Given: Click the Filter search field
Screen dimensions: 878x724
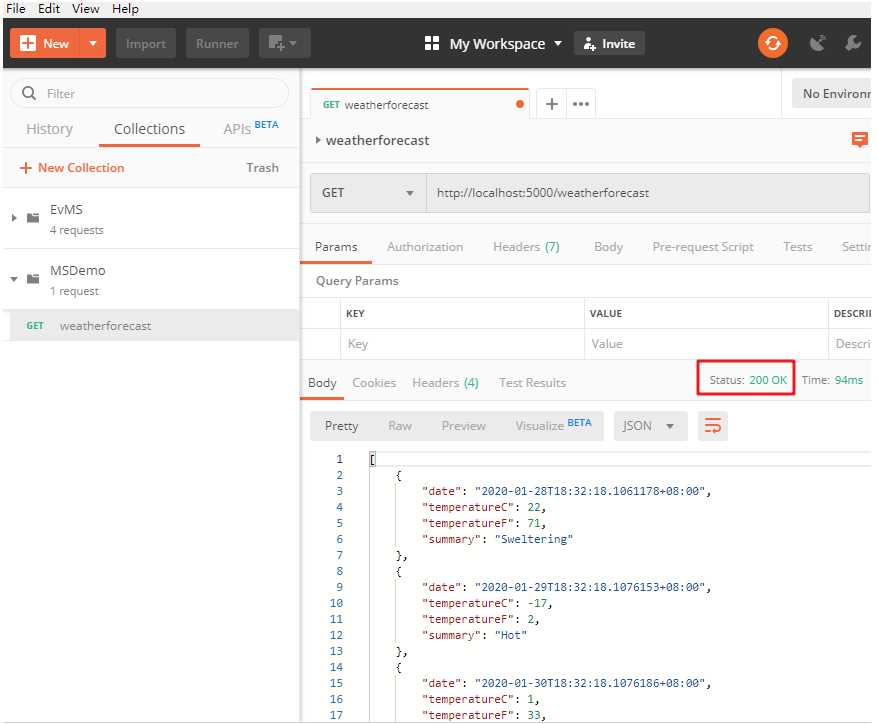Looking at the screenshot, I should [150, 94].
